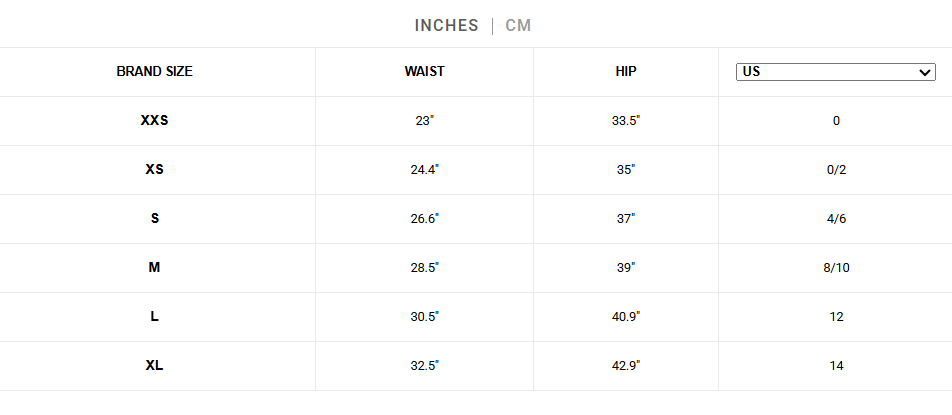Viewport: 952px width, 415px height.
Task: Click the 23" waist measurement
Action: click(x=424, y=121)
